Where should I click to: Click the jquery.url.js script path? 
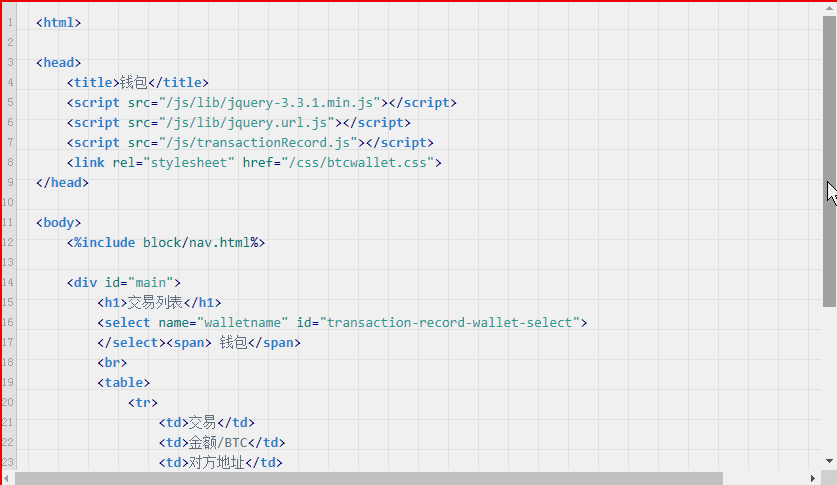click(247, 123)
